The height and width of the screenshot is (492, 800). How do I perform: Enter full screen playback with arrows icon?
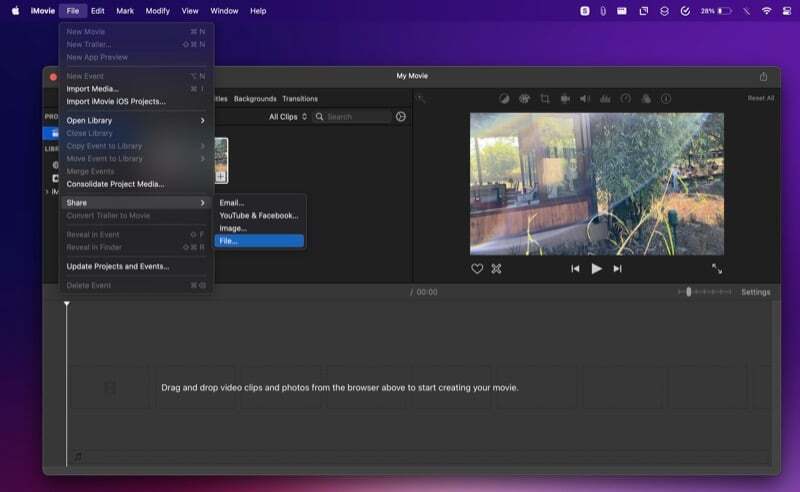[717, 268]
